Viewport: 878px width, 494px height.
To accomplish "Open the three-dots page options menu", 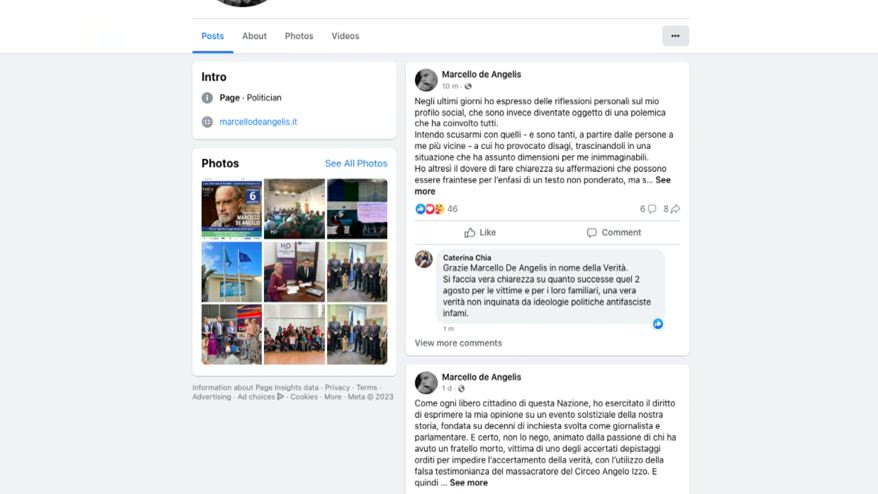I will pos(675,36).
